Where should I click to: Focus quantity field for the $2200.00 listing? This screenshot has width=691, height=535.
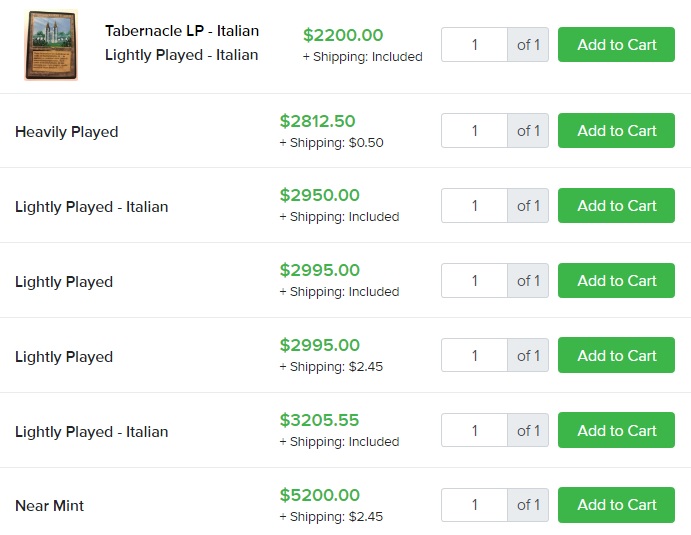475,45
